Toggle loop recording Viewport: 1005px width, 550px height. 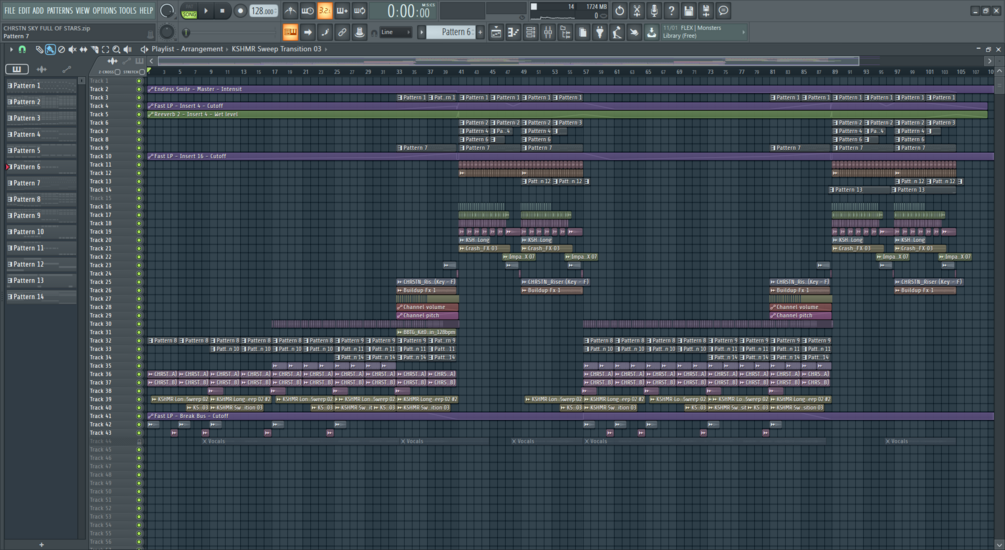(x=360, y=11)
